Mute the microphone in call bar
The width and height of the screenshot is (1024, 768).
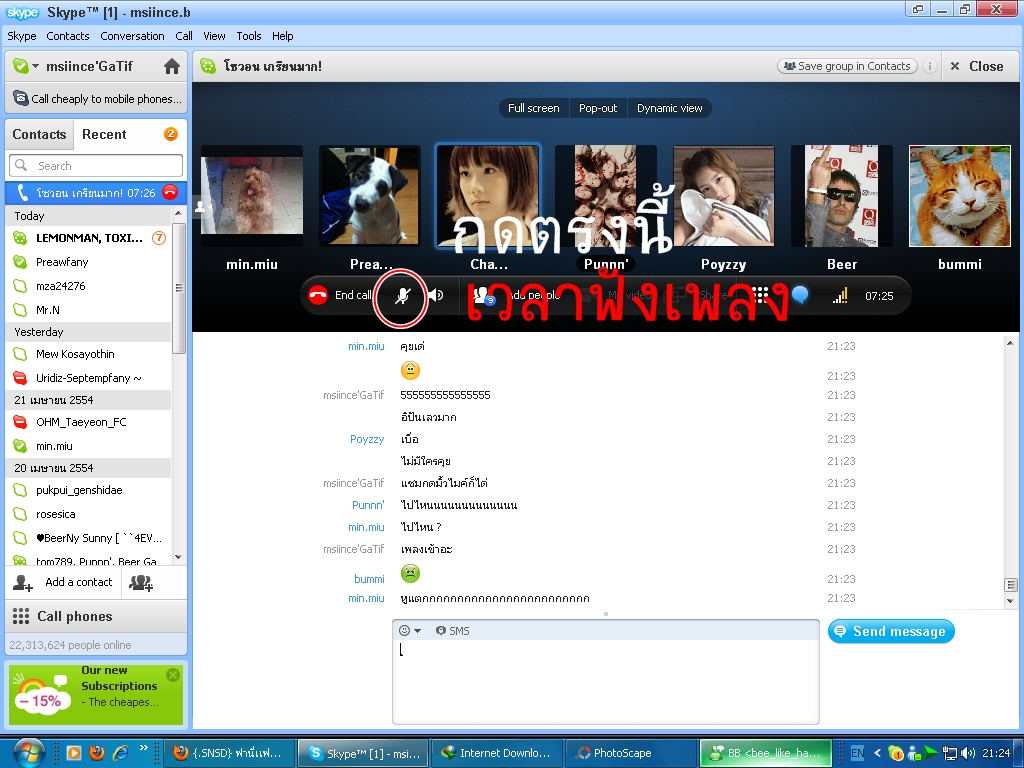pos(402,296)
